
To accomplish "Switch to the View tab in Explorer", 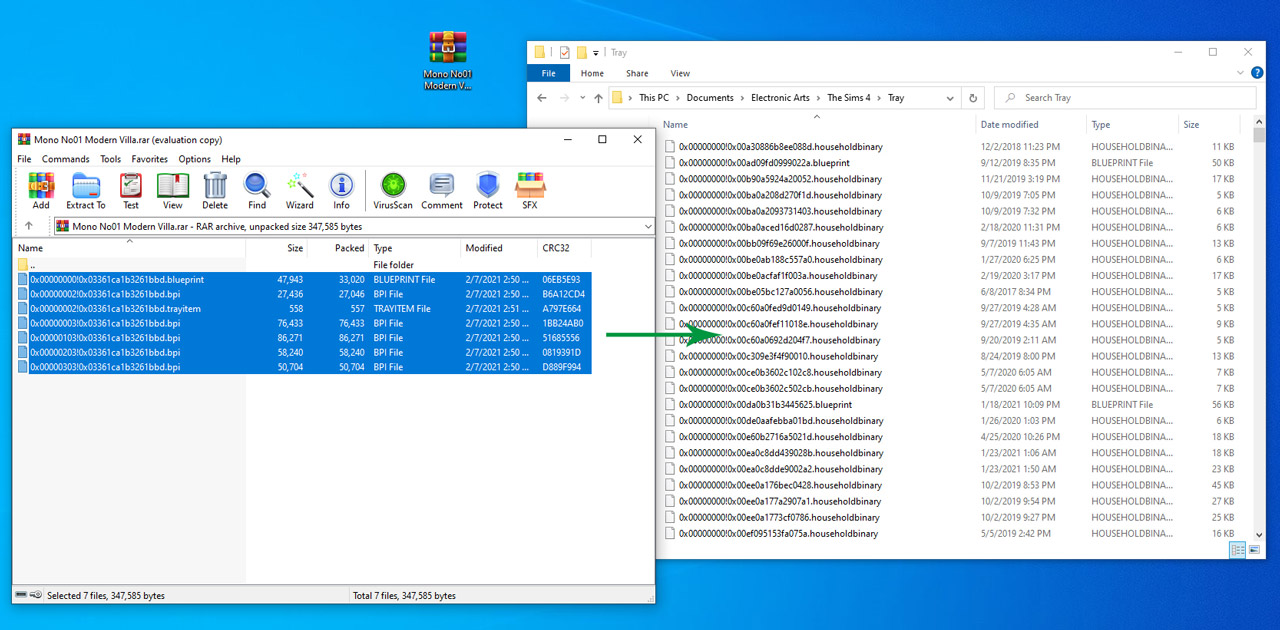I will tap(680, 73).
